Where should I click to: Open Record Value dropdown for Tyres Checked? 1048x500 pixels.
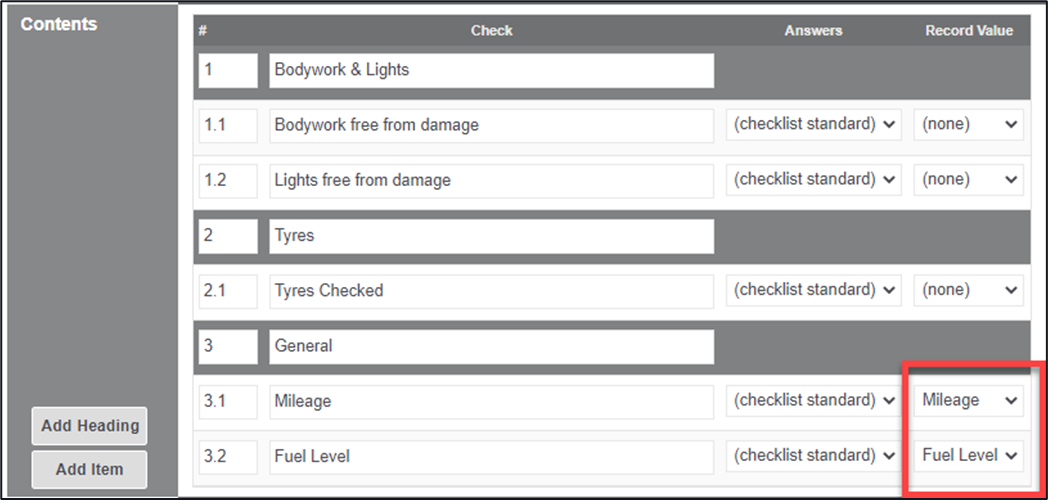tap(968, 290)
